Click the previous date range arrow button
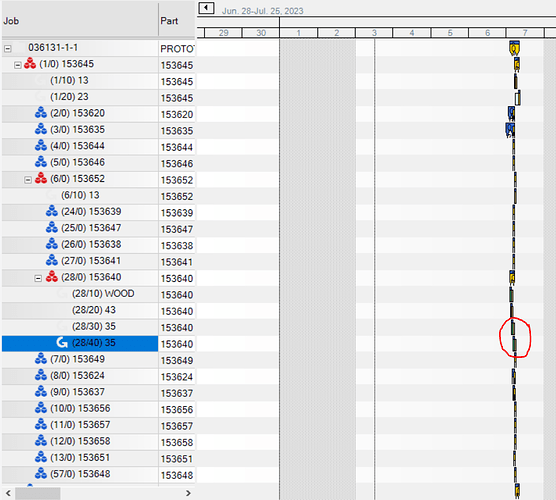This screenshot has width=556, height=500. tap(206, 8)
